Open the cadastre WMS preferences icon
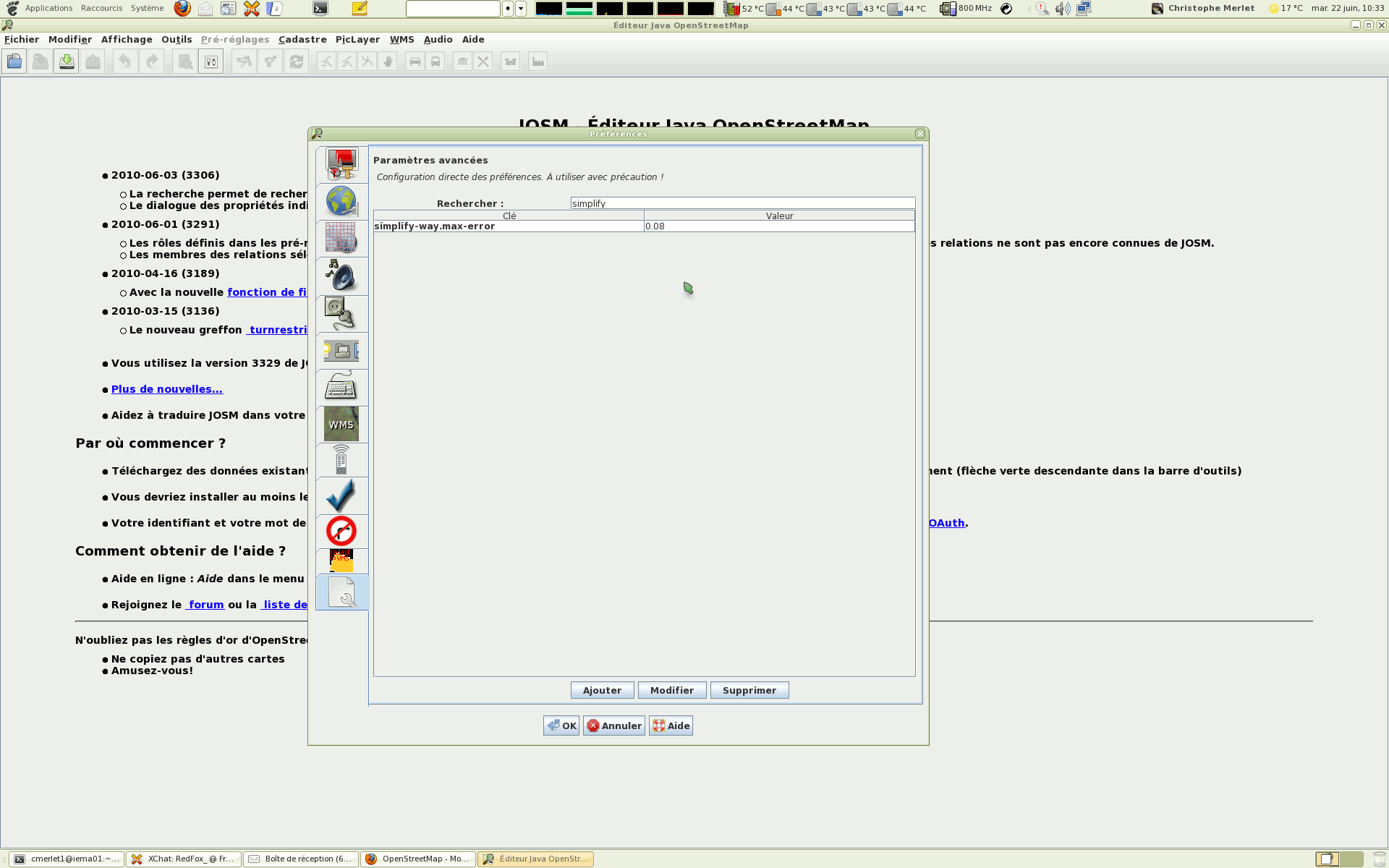 341,561
